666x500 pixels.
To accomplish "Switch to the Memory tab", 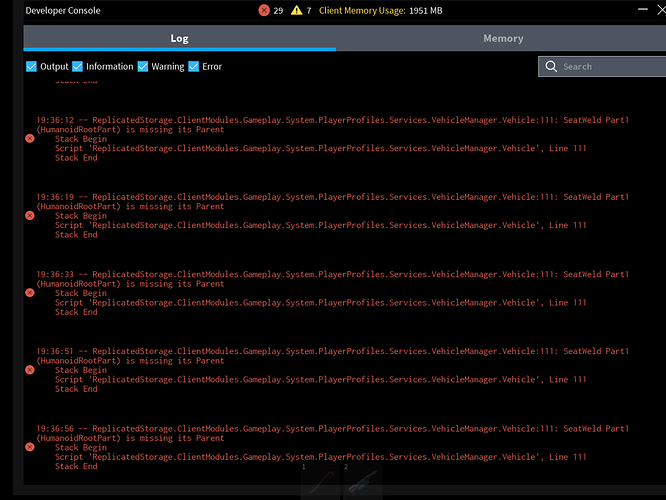I will click(x=503, y=38).
